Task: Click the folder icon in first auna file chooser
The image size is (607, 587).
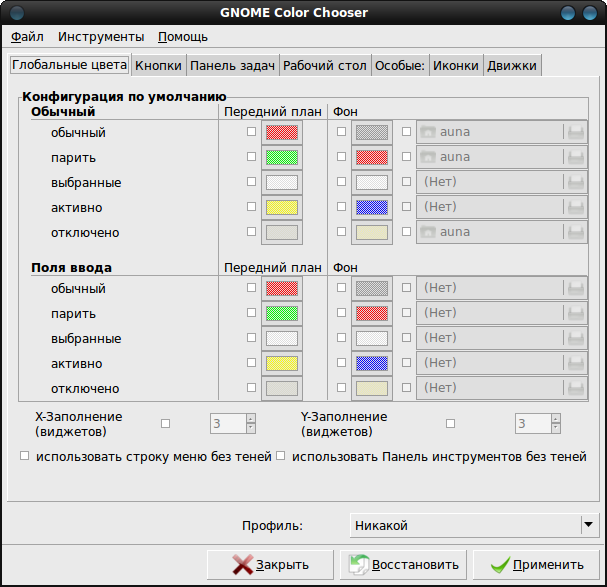Action: pos(428,132)
